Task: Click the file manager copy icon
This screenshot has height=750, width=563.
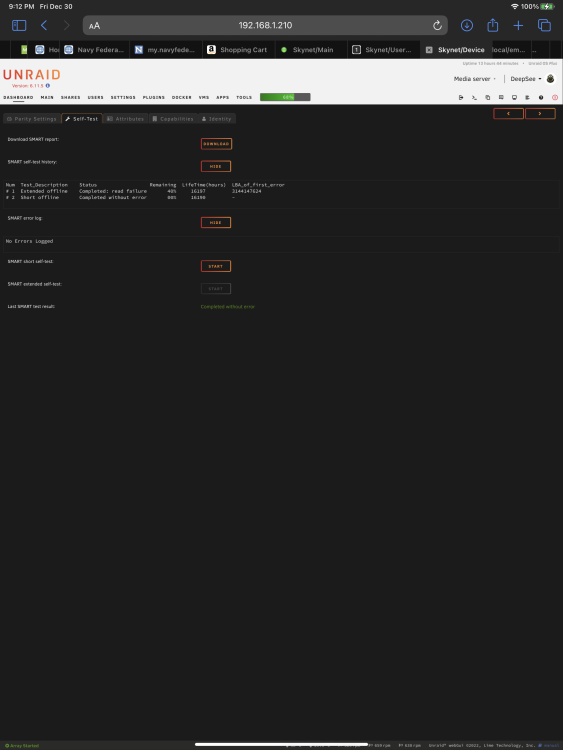Action: [x=487, y=98]
